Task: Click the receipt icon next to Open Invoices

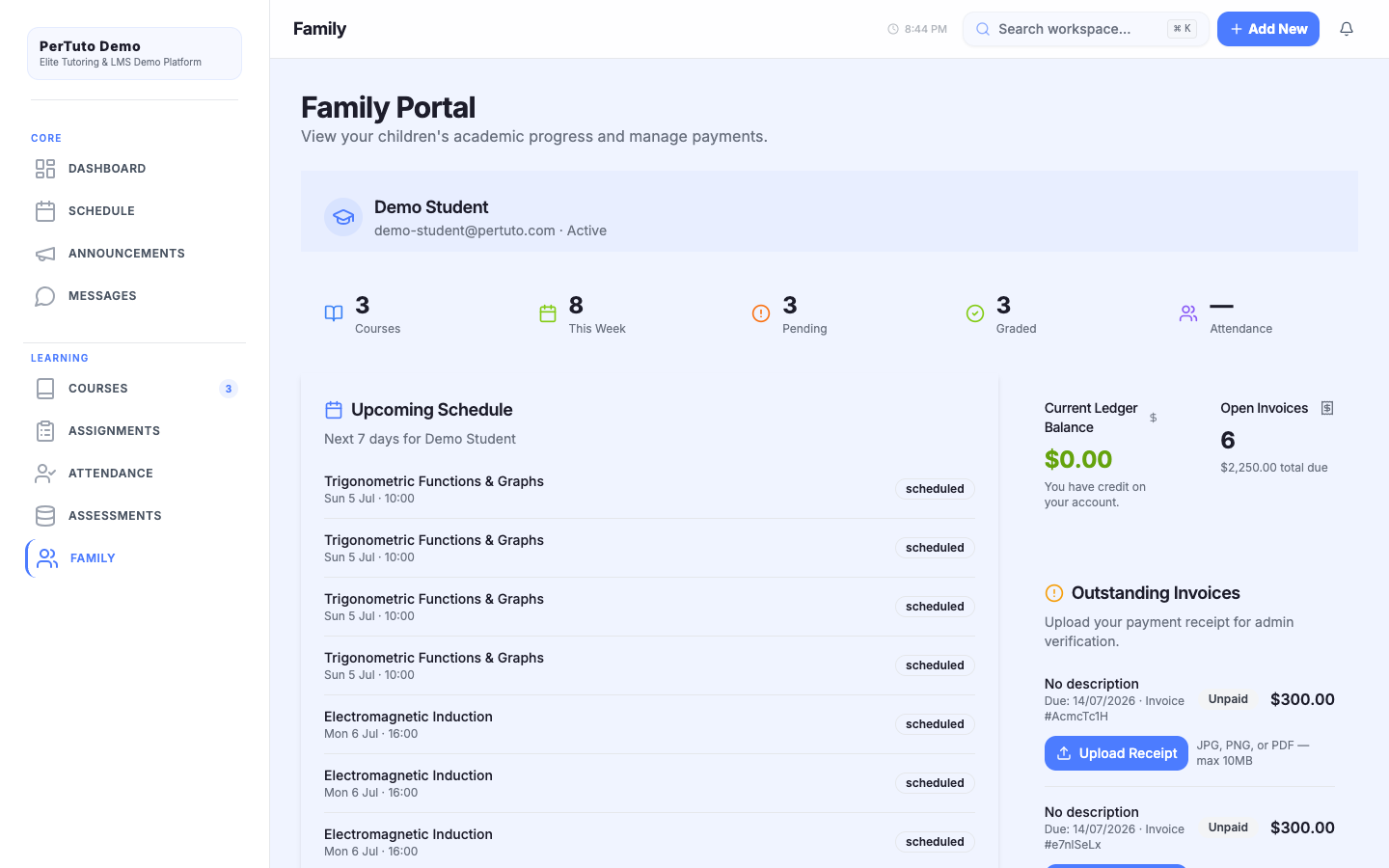Action: pos(1327,408)
